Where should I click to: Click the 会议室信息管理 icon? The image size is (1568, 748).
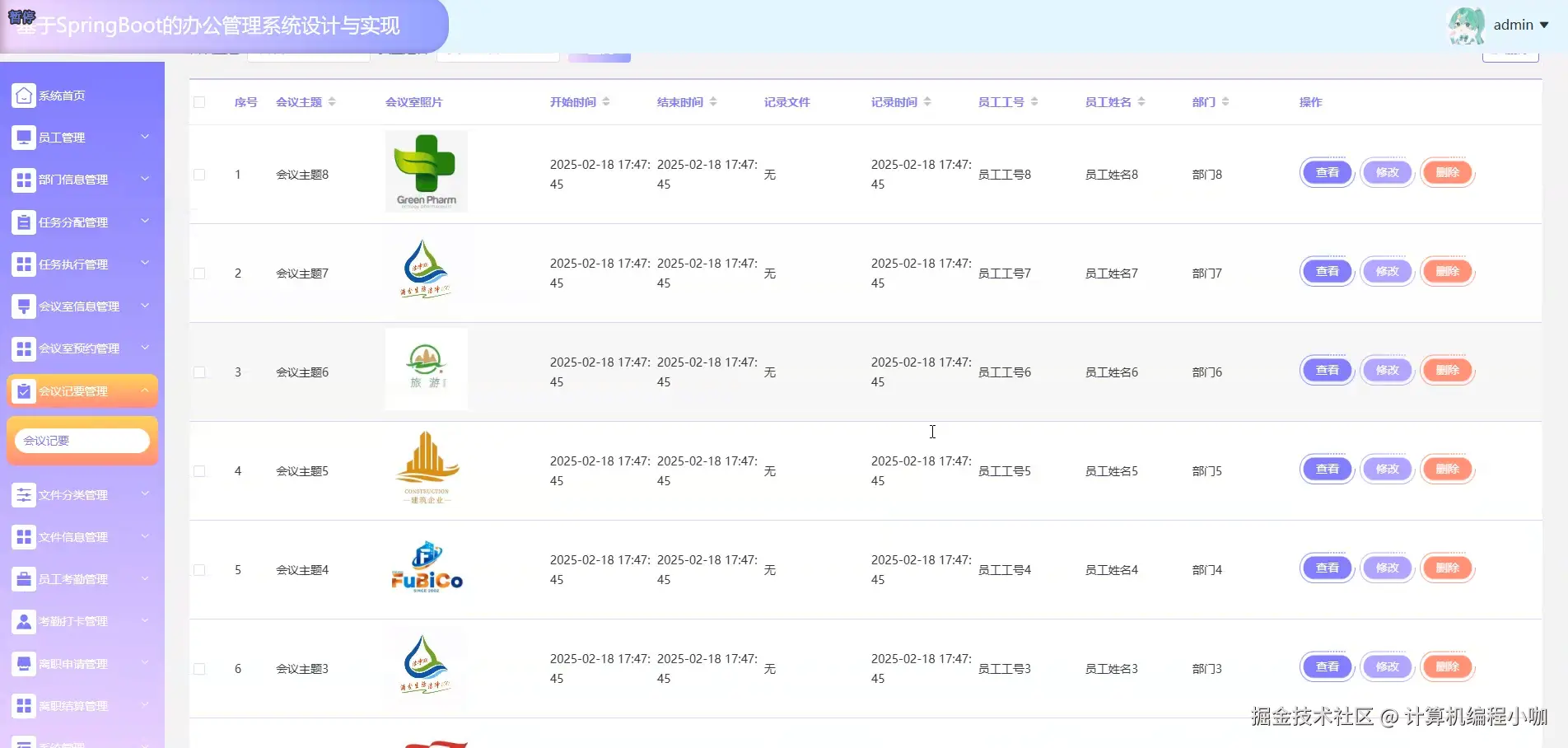[x=24, y=306]
